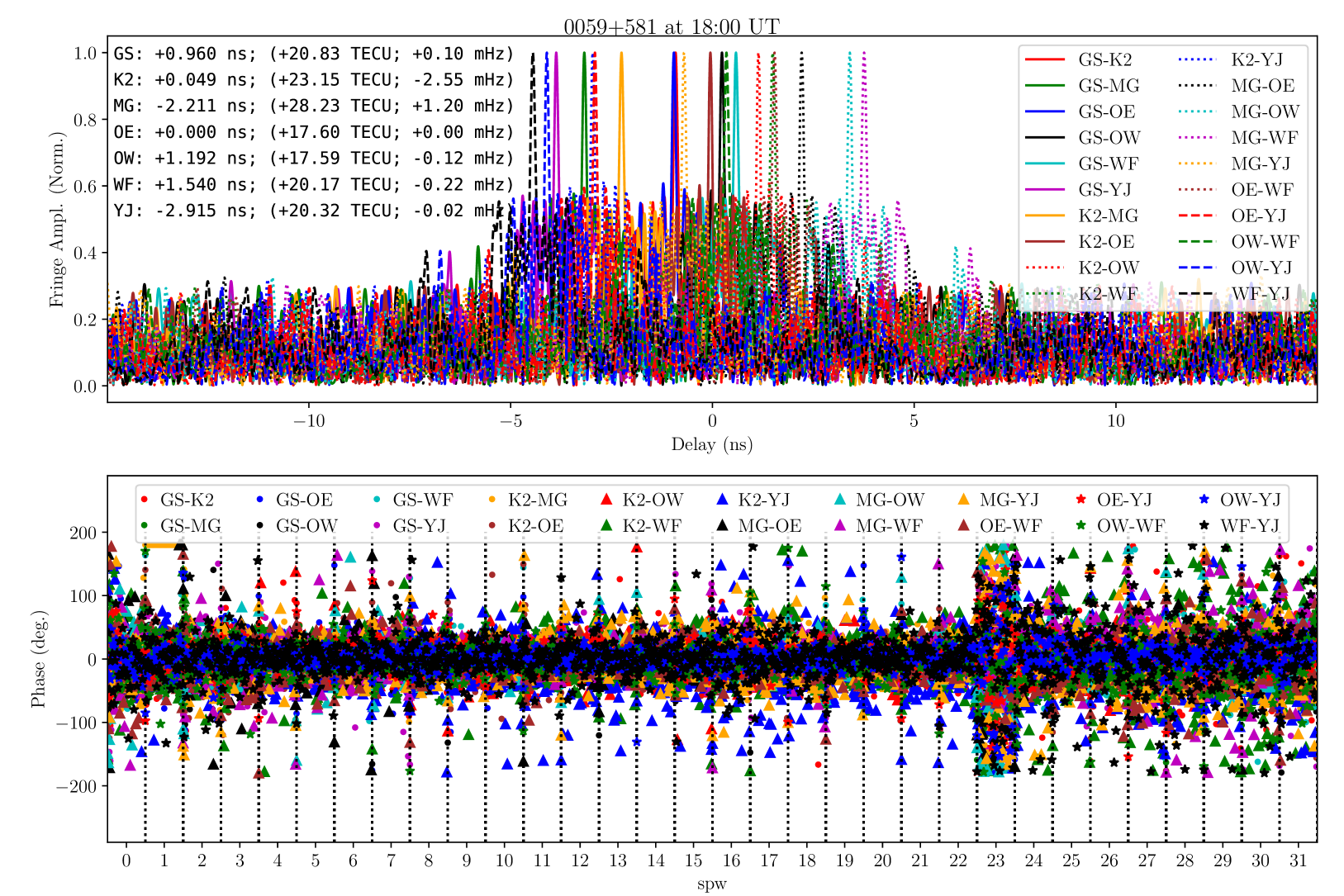This screenshot has height=896, width=1344.
Task: Click OE-YJ entry in top legend
Action: [x=1233, y=216]
